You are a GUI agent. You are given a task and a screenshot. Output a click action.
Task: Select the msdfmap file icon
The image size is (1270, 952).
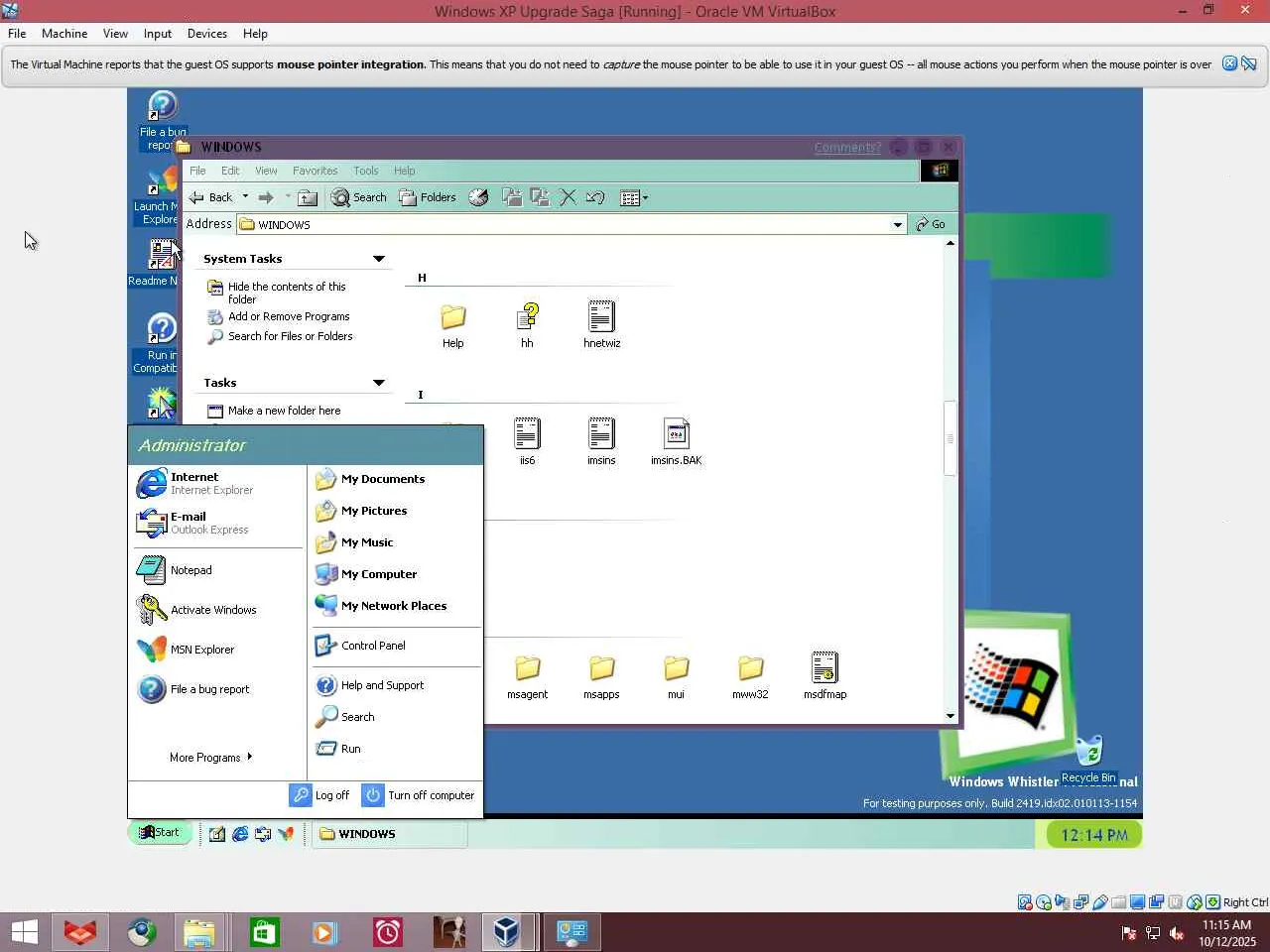point(825,675)
